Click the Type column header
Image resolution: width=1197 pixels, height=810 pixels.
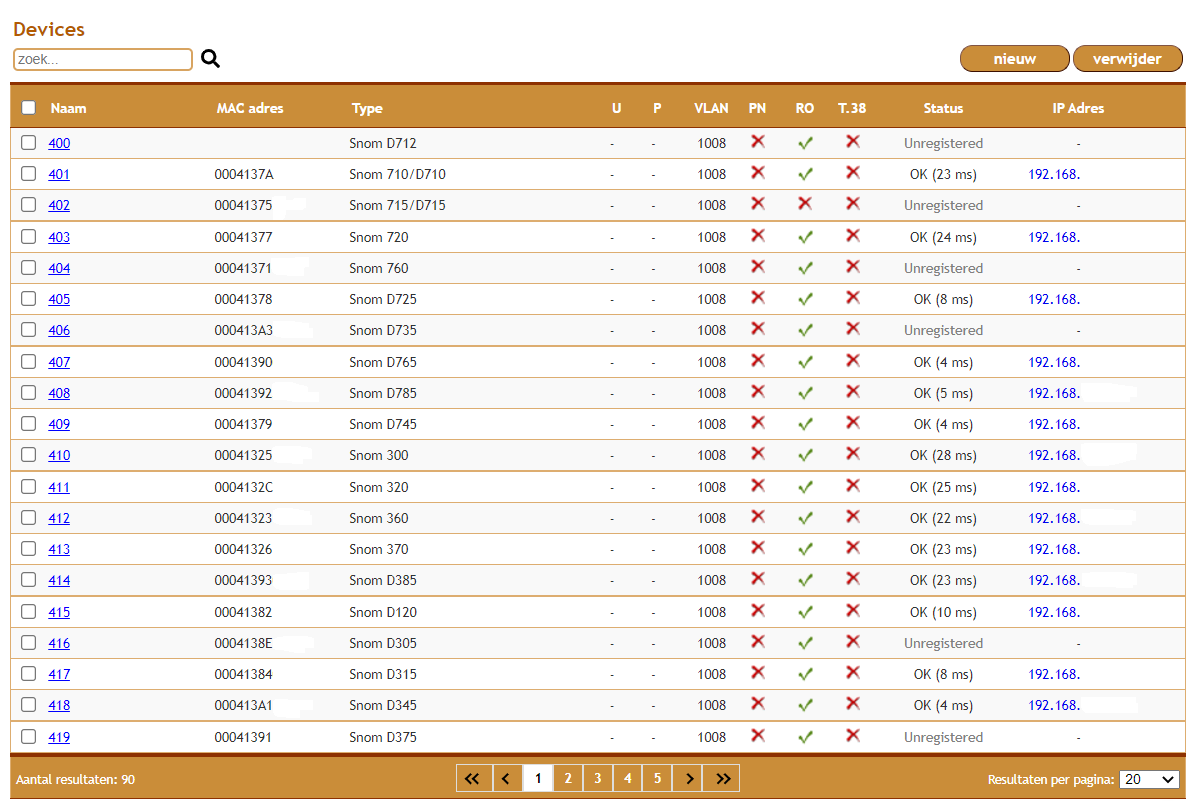367,108
